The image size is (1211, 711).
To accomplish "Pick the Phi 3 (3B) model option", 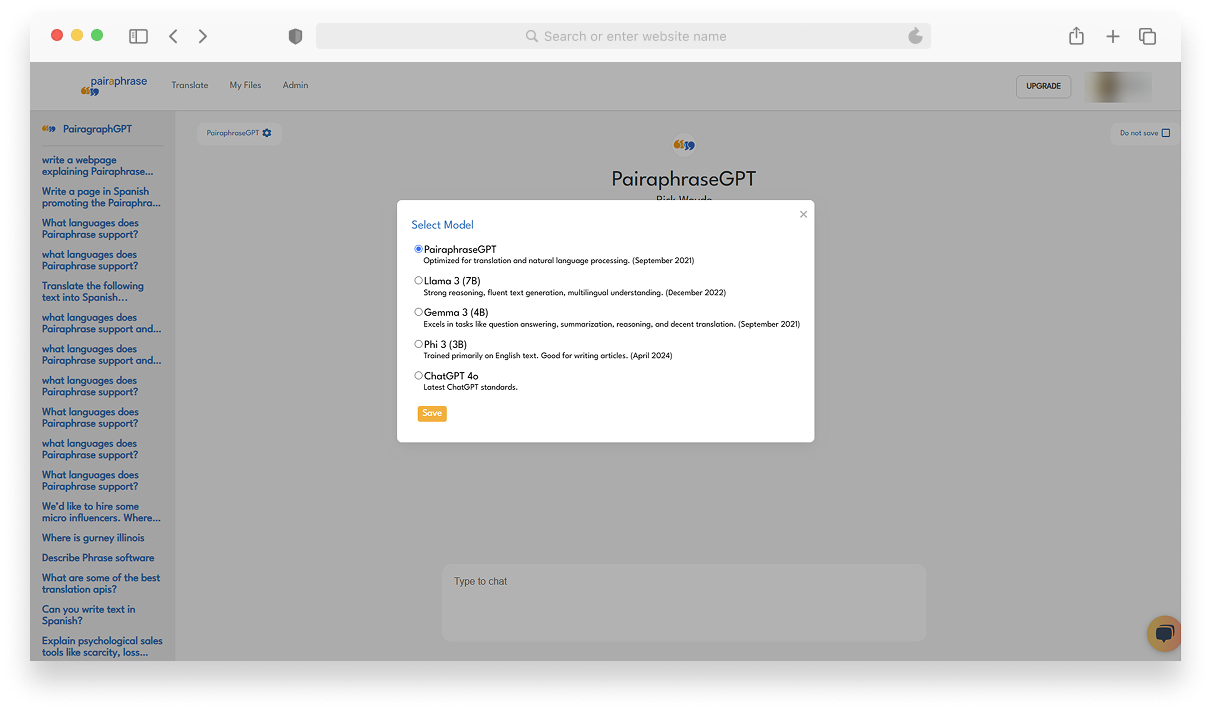I will click(x=418, y=344).
